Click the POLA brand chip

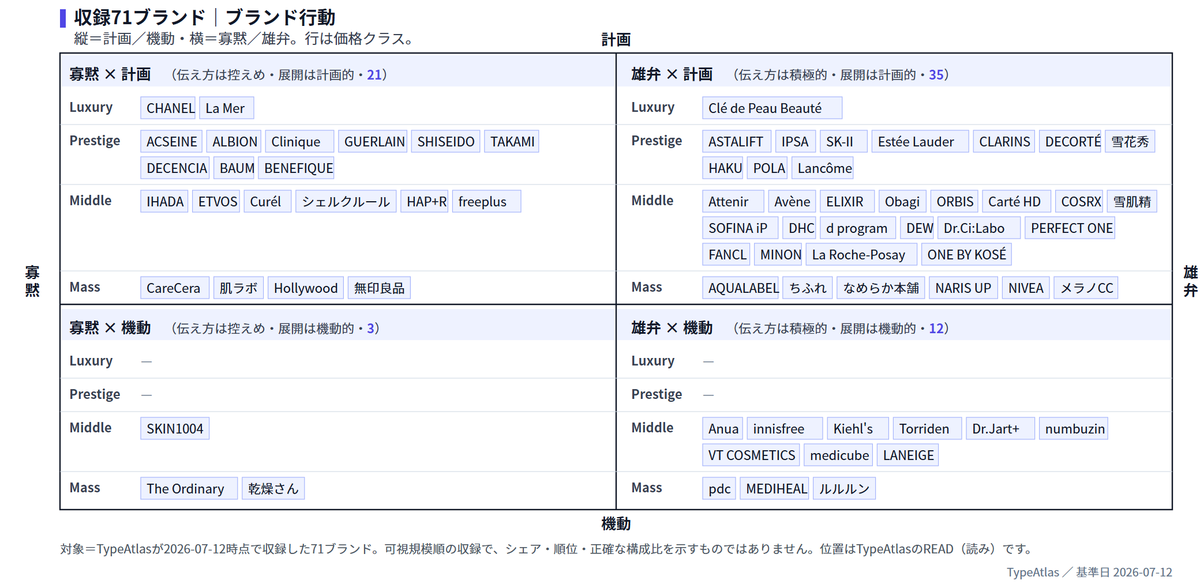pyautogui.click(x=769, y=168)
